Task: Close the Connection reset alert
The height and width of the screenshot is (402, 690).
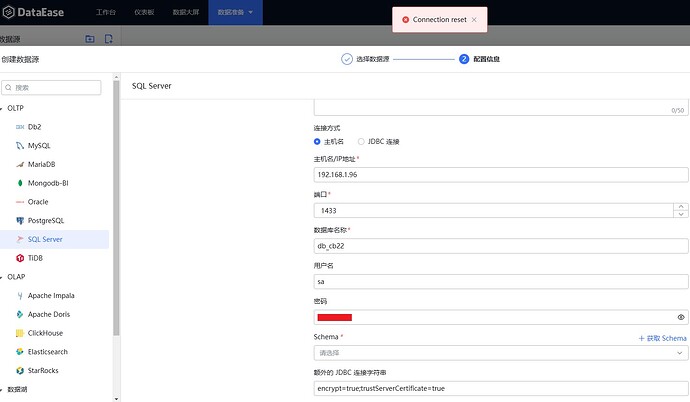Action: (x=475, y=19)
